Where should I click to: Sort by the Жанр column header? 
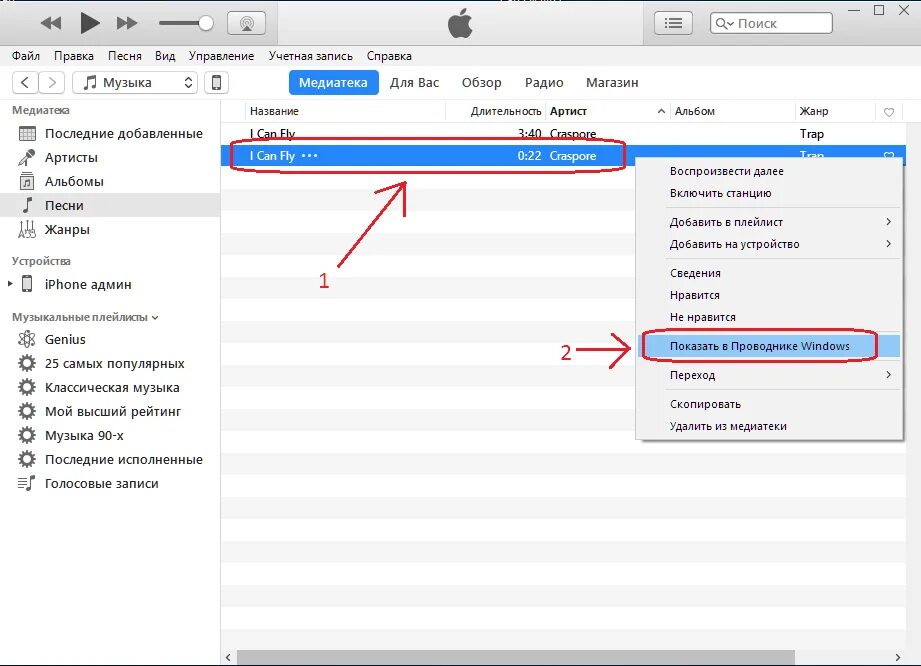(835, 111)
